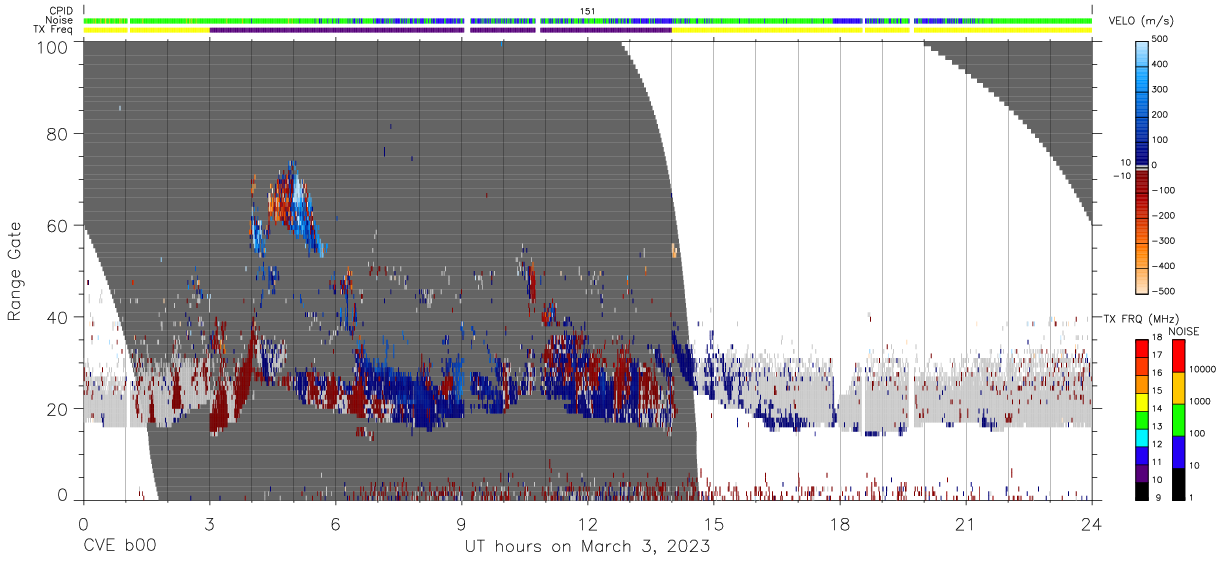Image resolution: width=1228 pixels, height=567 pixels.
Task: Click the 80 range gate tick label
Action: (x=58, y=134)
